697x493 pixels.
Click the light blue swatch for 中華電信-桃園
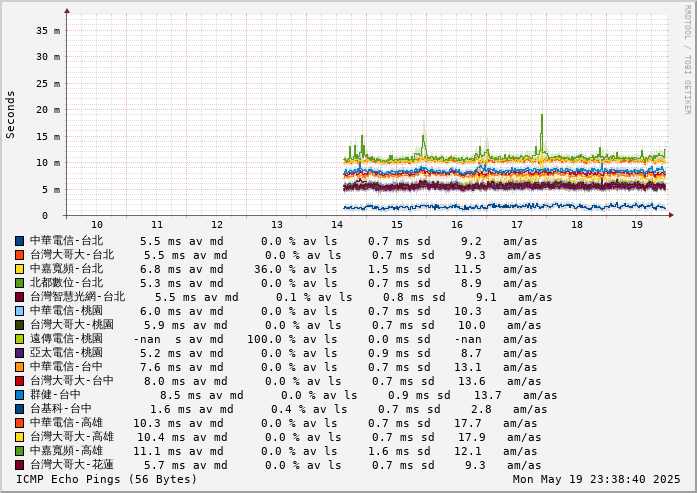pos(20,311)
